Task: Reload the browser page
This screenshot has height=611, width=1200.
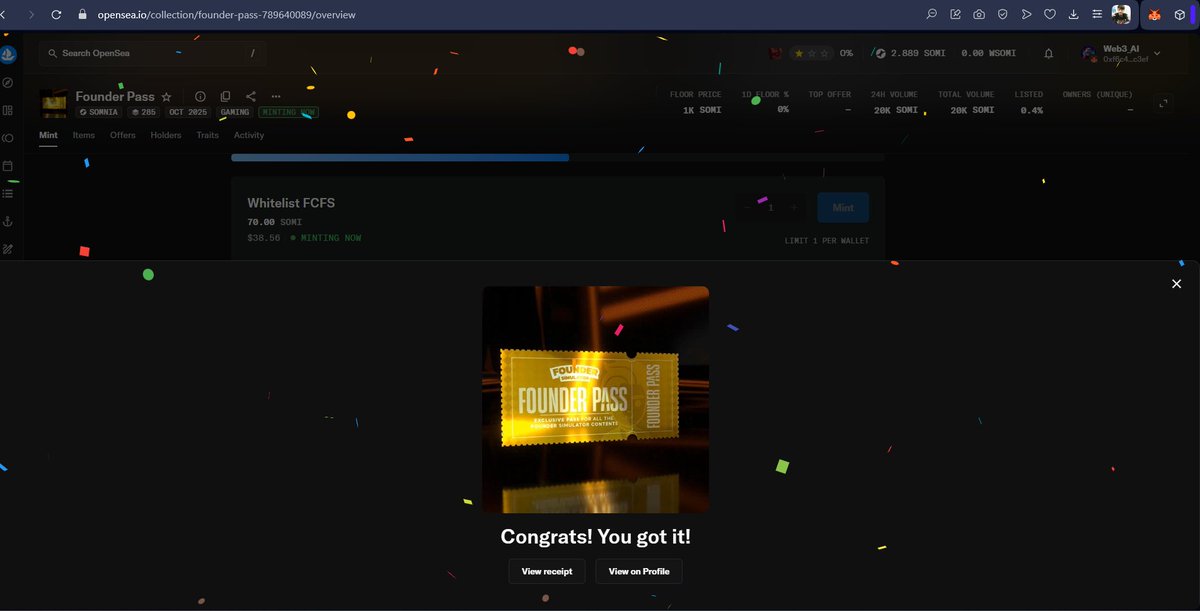Action: 56,14
